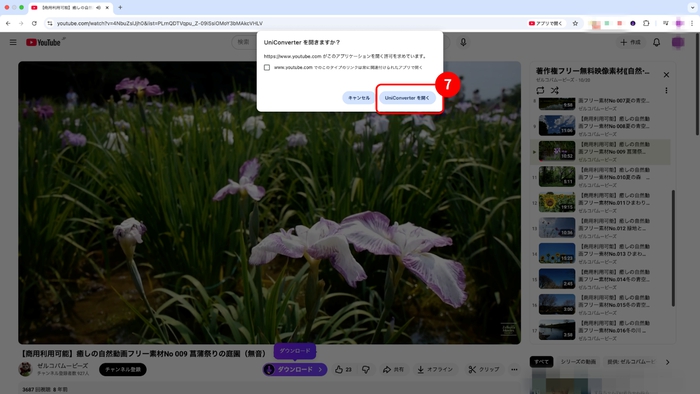View site information icon in address bar
700x394 pixels.
click(x=50, y=23)
